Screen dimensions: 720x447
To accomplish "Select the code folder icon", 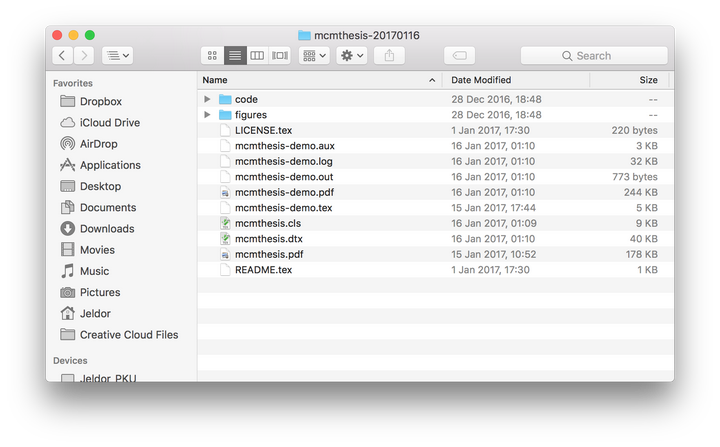I will (225, 99).
